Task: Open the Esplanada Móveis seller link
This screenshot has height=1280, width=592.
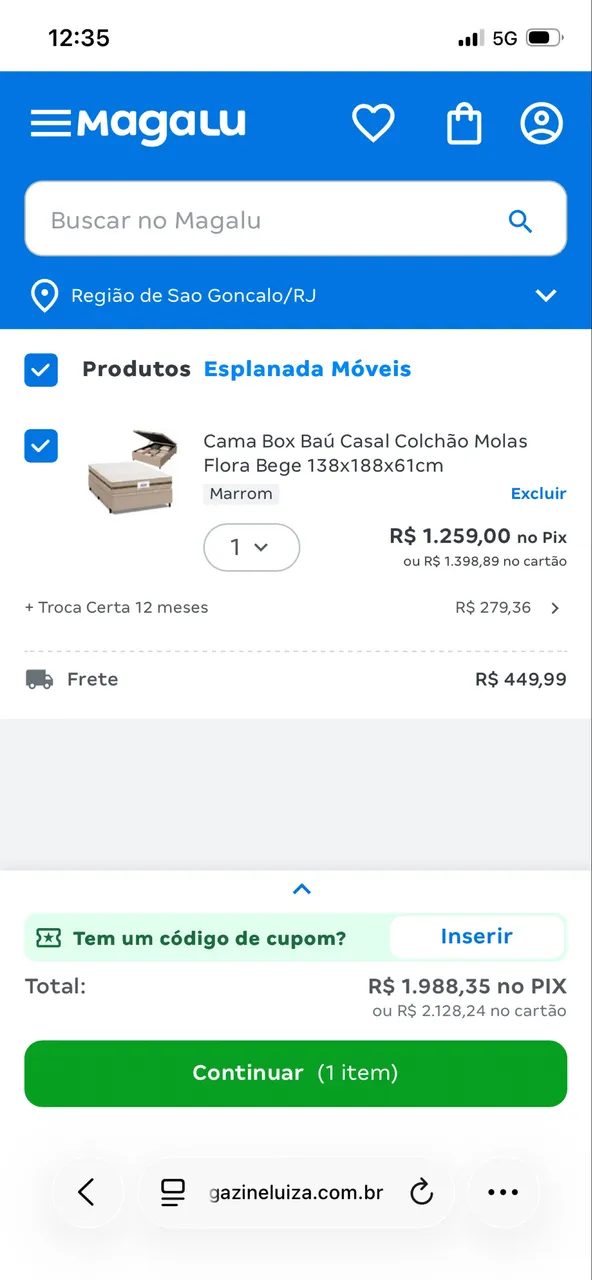Action: coord(308,369)
